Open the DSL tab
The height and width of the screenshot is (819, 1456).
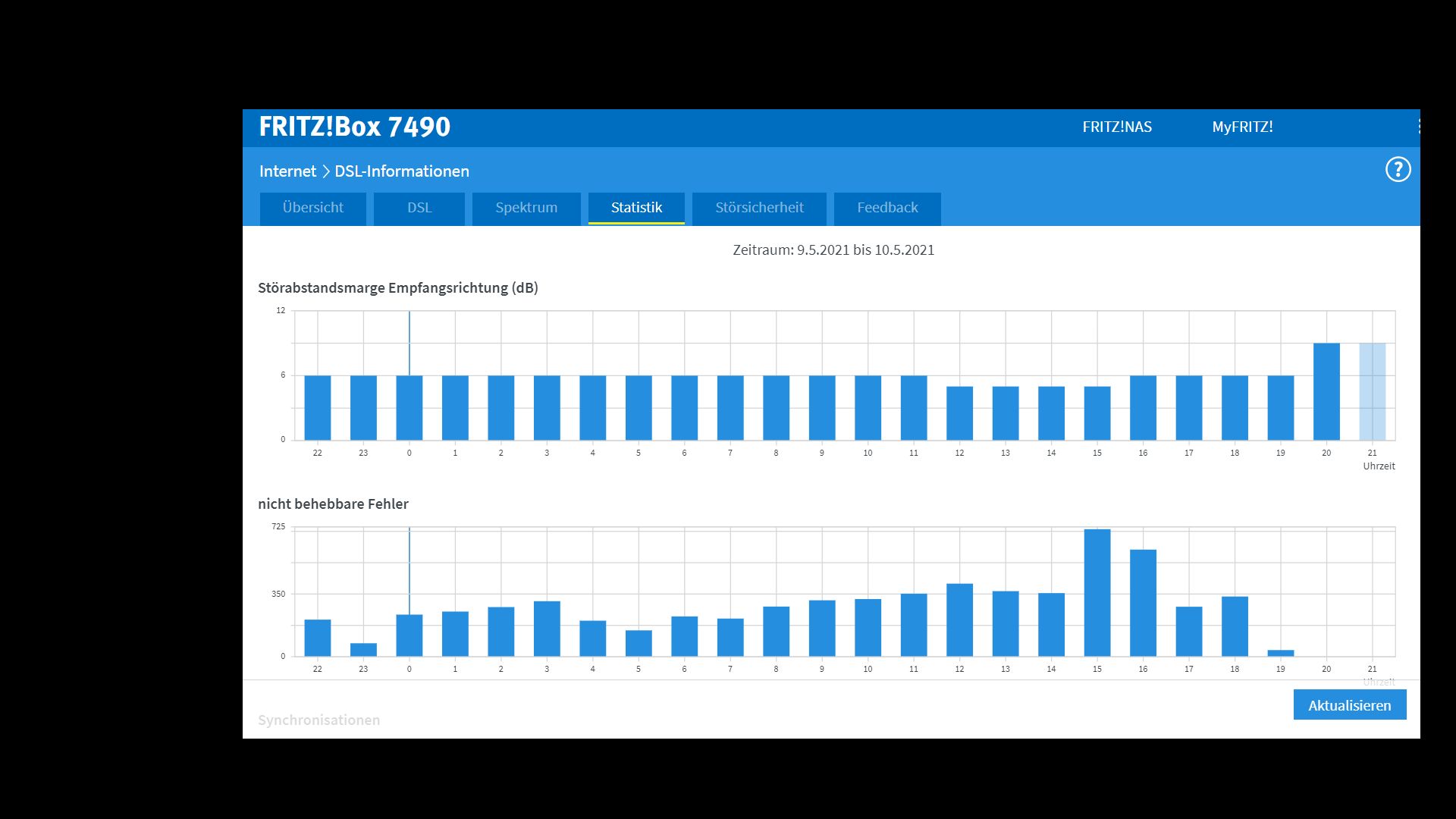click(419, 208)
